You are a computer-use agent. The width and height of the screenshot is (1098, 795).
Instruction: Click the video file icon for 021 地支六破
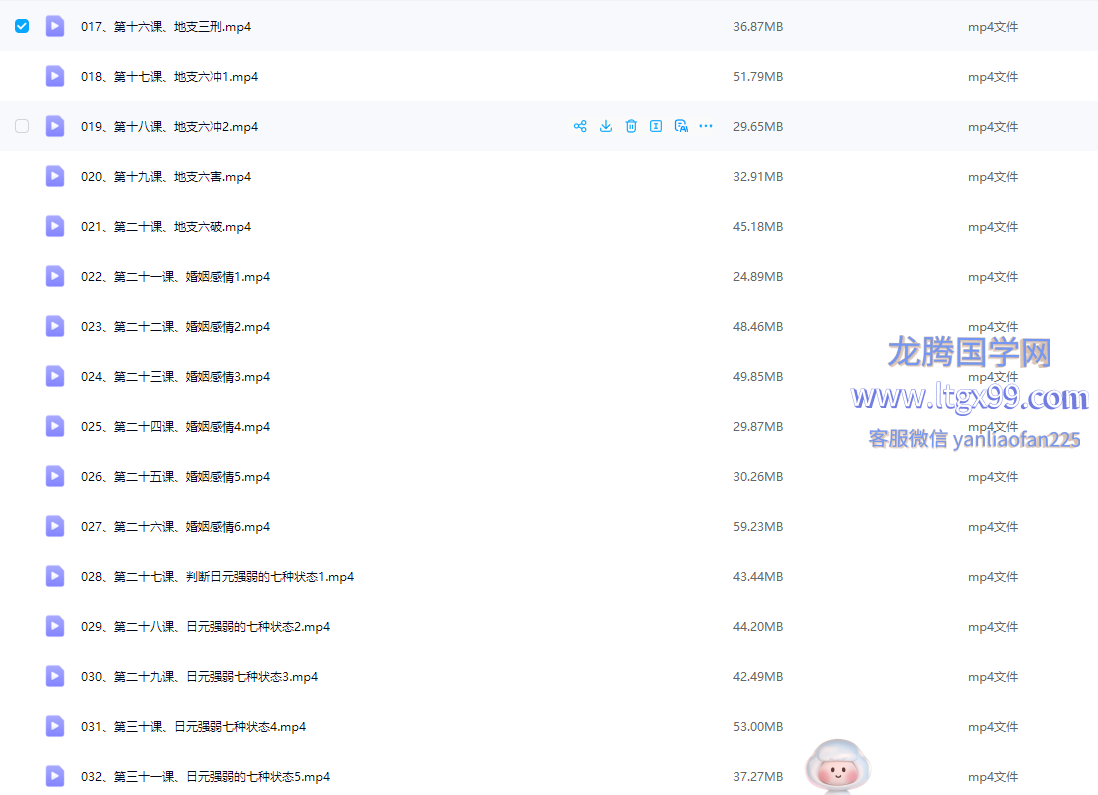point(55,226)
